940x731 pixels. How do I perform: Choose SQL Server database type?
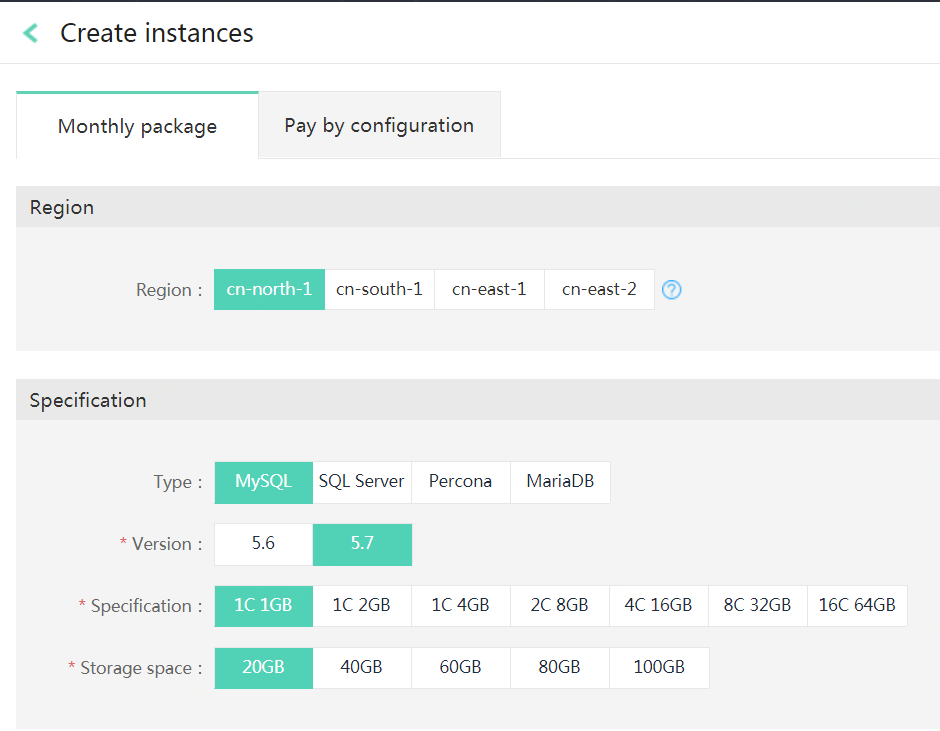coord(362,482)
